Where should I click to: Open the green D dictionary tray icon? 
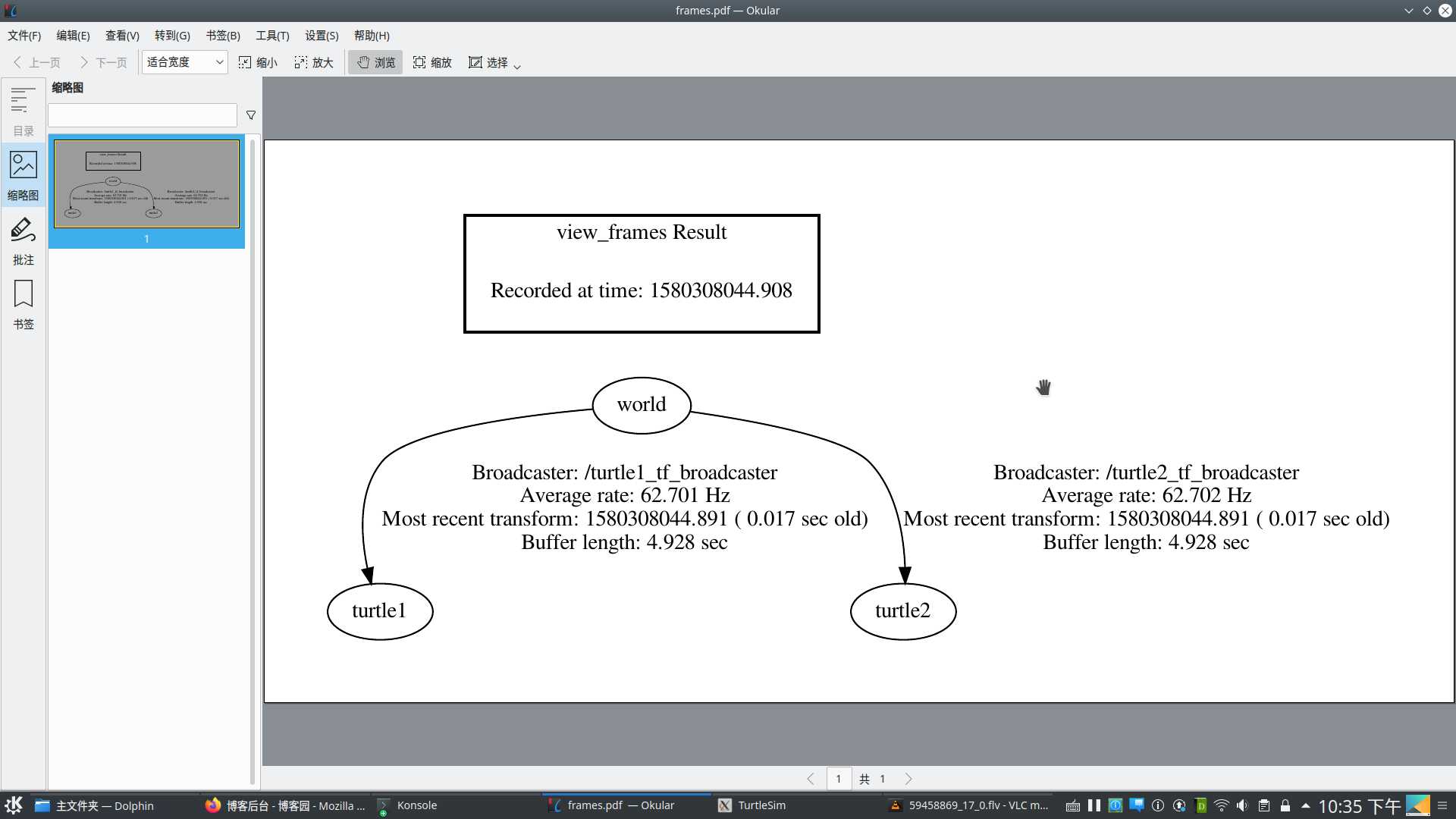tap(1200, 805)
